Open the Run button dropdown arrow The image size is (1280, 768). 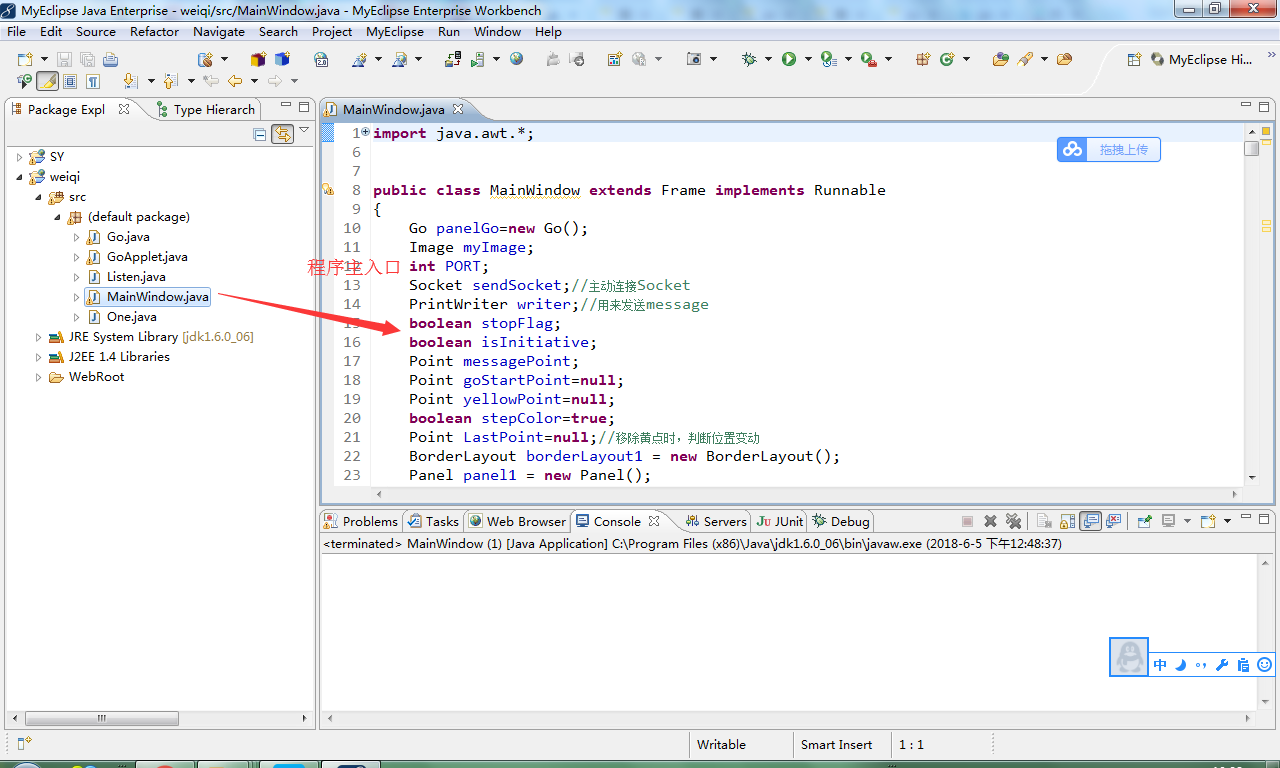pos(806,59)
